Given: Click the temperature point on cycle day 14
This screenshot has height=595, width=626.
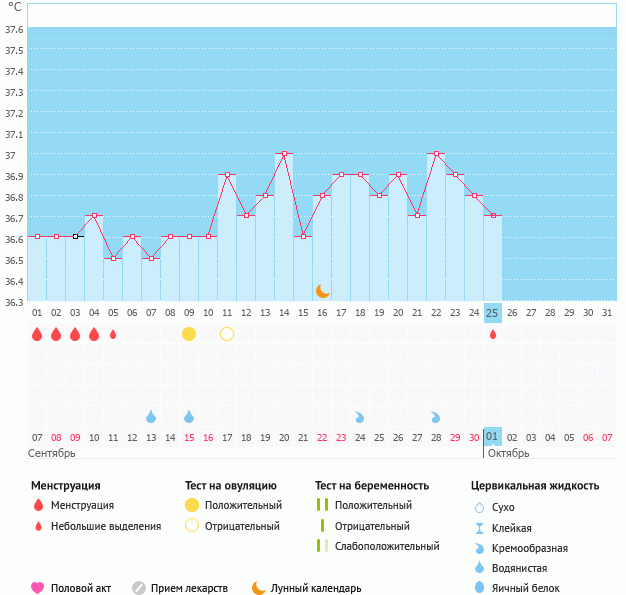Looking at the screenshot, I should [284, 154].
